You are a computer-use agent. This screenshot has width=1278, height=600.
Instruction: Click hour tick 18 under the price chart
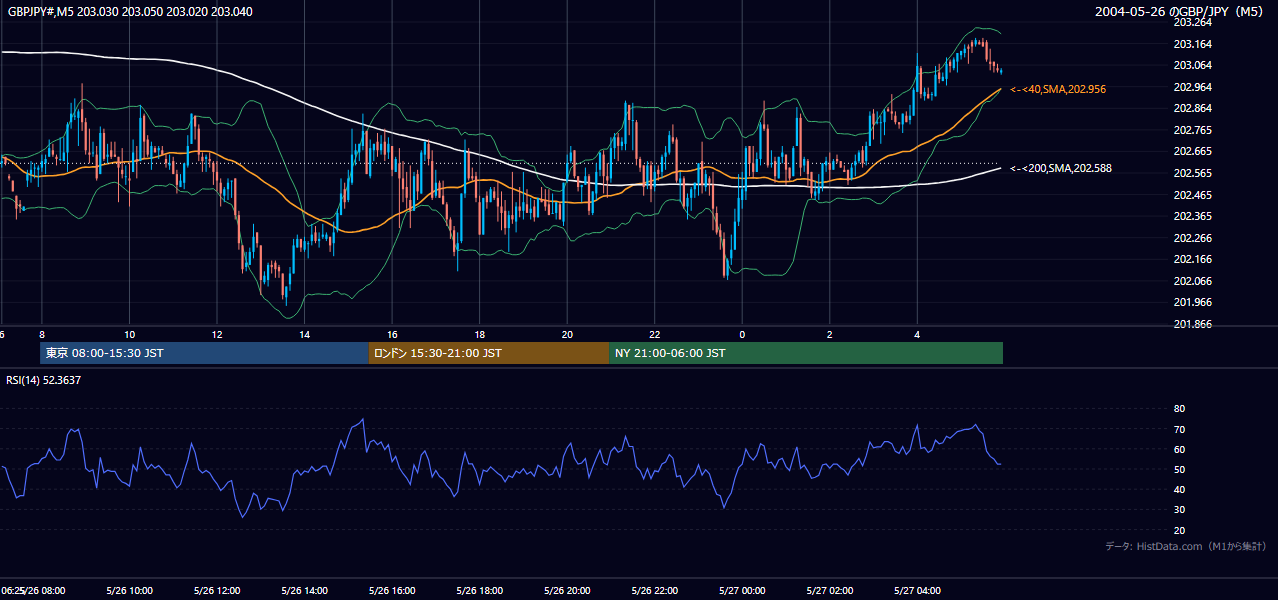tap(480, 334)
